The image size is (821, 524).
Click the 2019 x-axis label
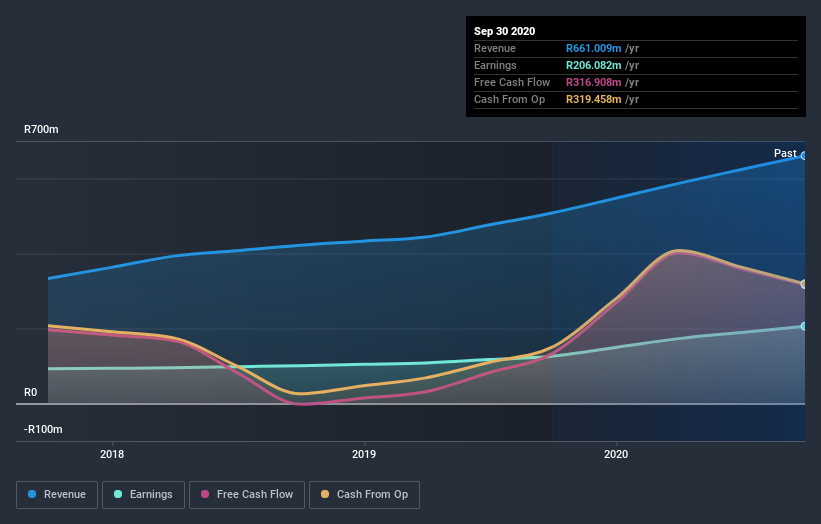coord(364,454)
